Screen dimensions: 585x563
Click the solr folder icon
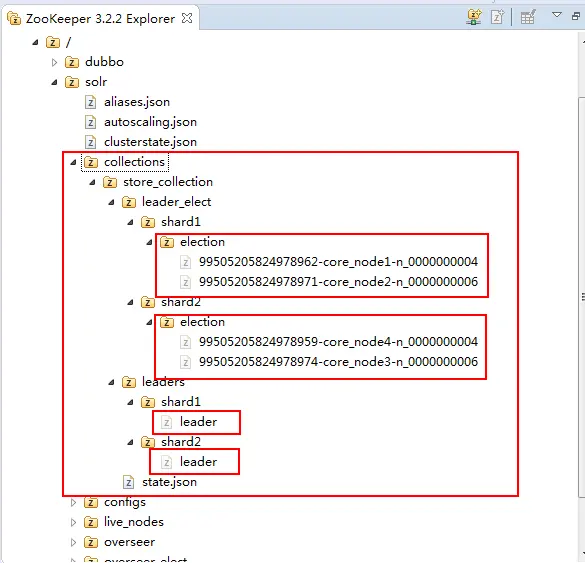72,82
